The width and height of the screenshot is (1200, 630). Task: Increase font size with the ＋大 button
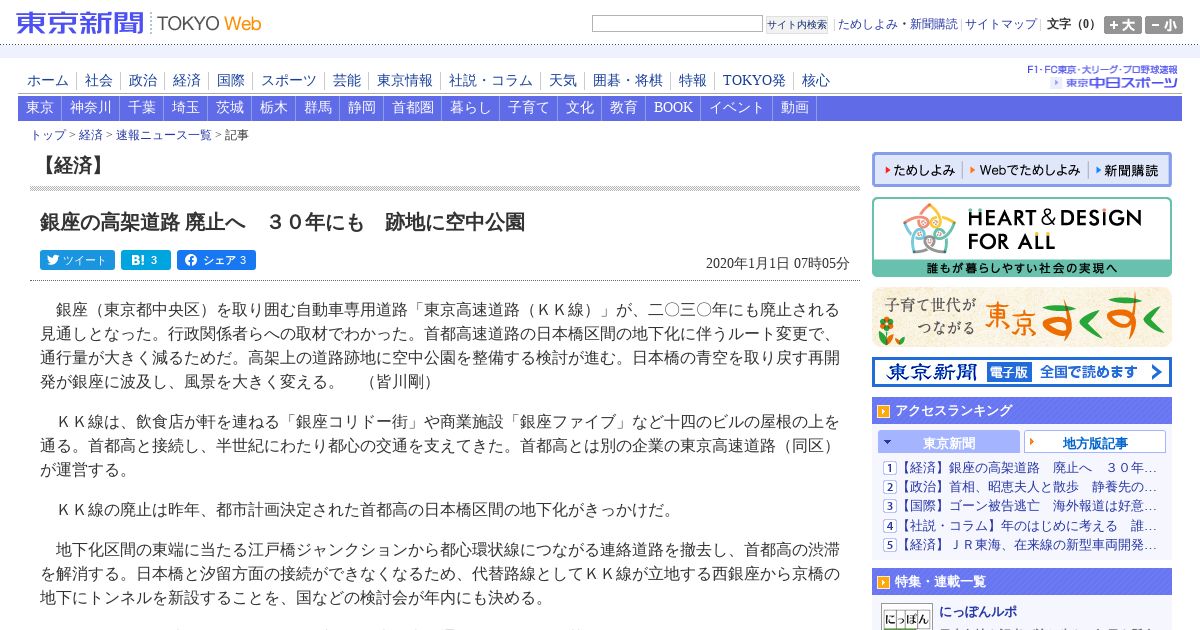click(1122, 25)
